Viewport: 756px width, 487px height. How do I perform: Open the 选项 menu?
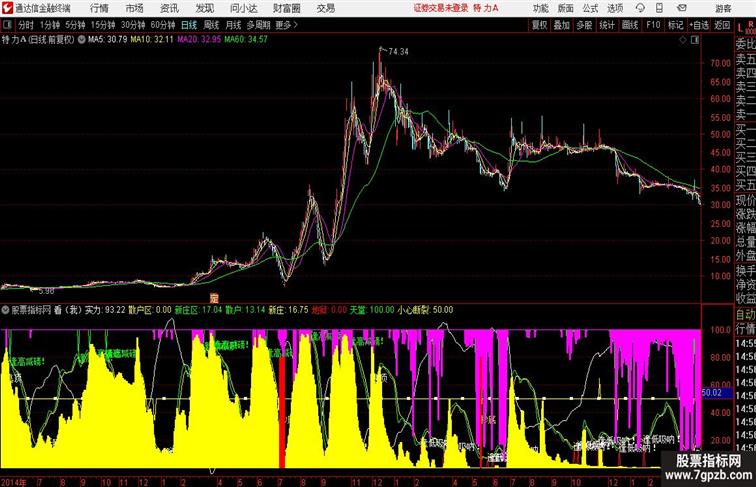point(615,8)
